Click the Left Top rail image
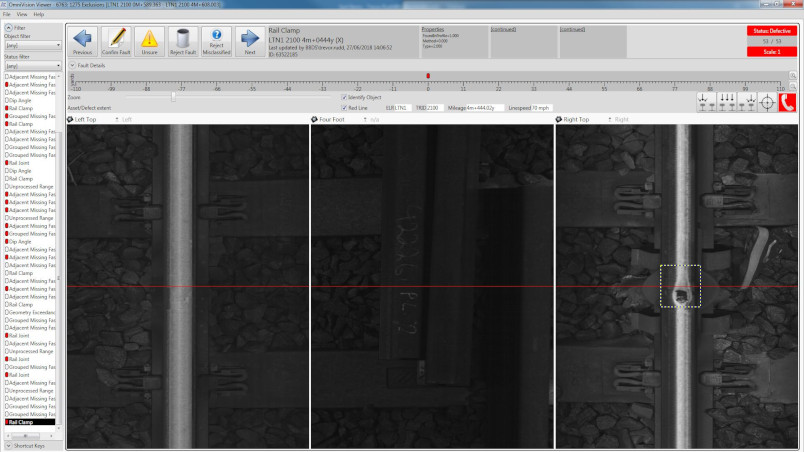 [188, 286]
